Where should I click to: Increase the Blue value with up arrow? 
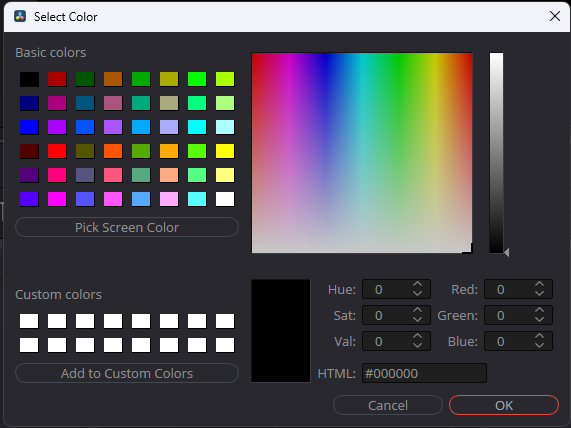540,336
